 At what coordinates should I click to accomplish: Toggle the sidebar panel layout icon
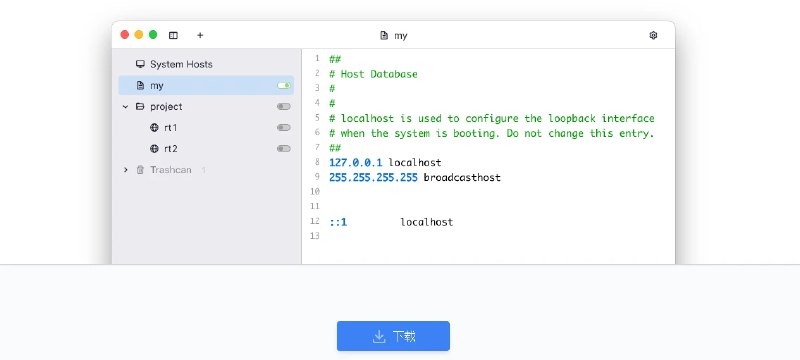tap(173, 35)
